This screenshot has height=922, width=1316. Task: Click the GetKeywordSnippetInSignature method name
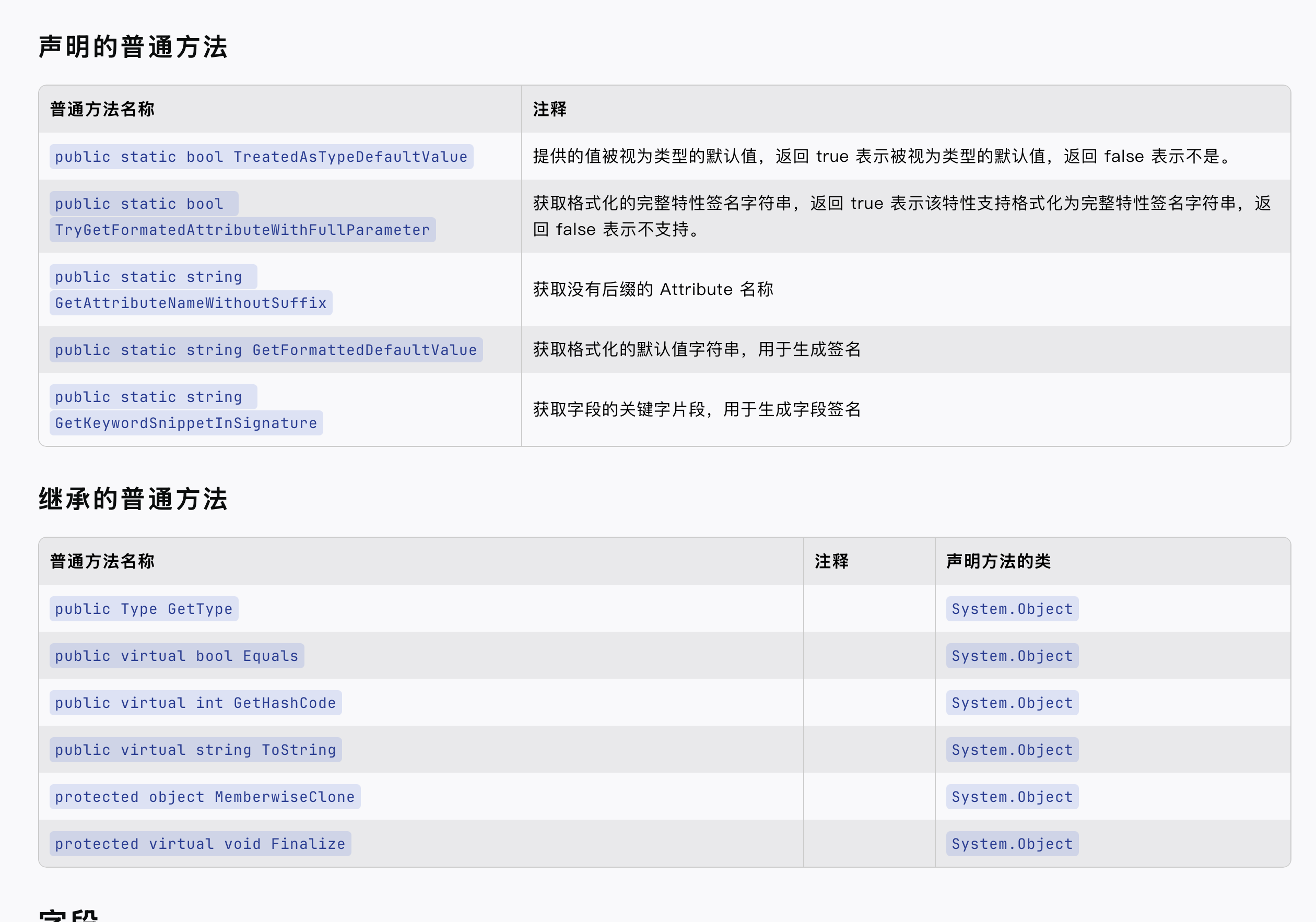[186, 423]
